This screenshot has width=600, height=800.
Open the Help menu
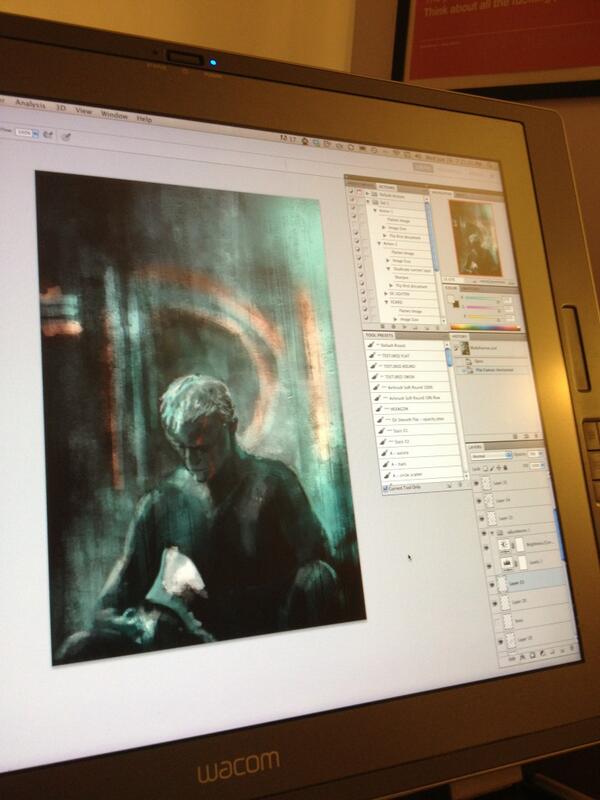[144, 119]
